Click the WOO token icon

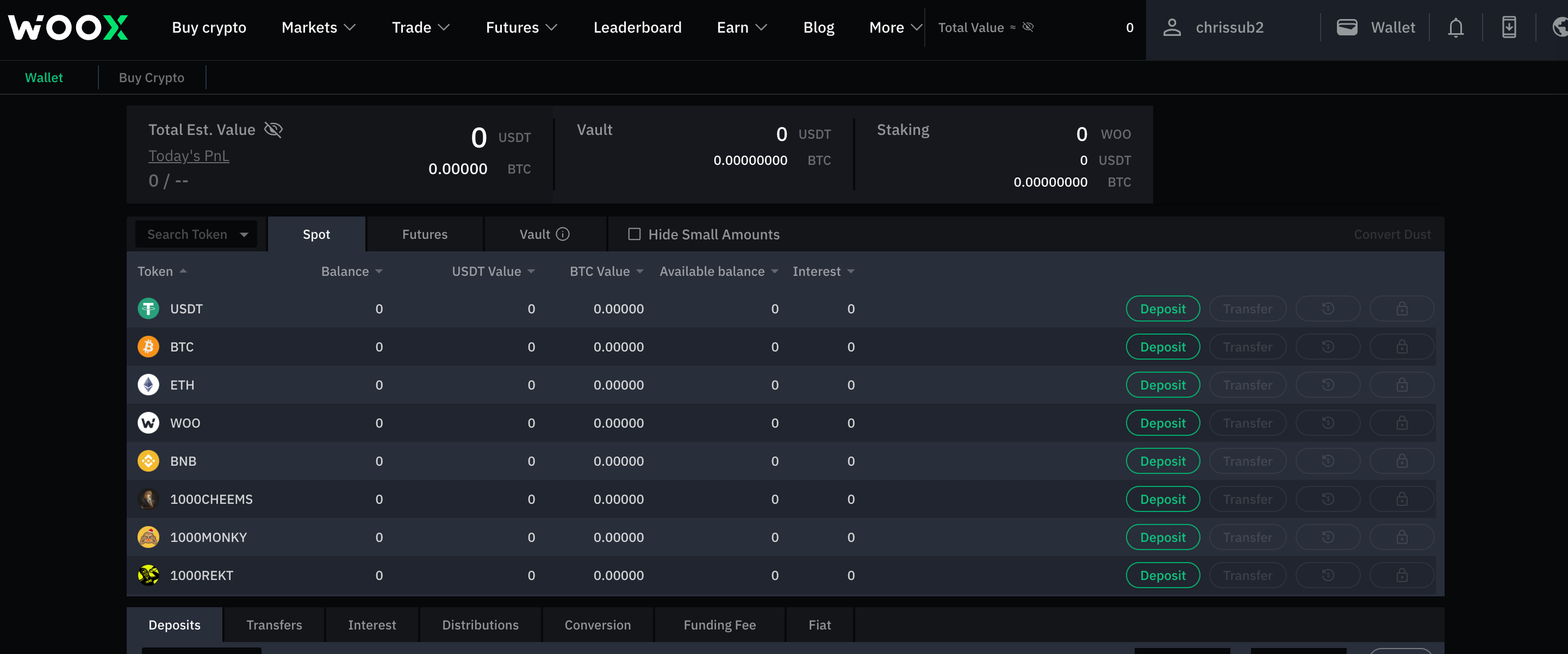pos(148,423)
